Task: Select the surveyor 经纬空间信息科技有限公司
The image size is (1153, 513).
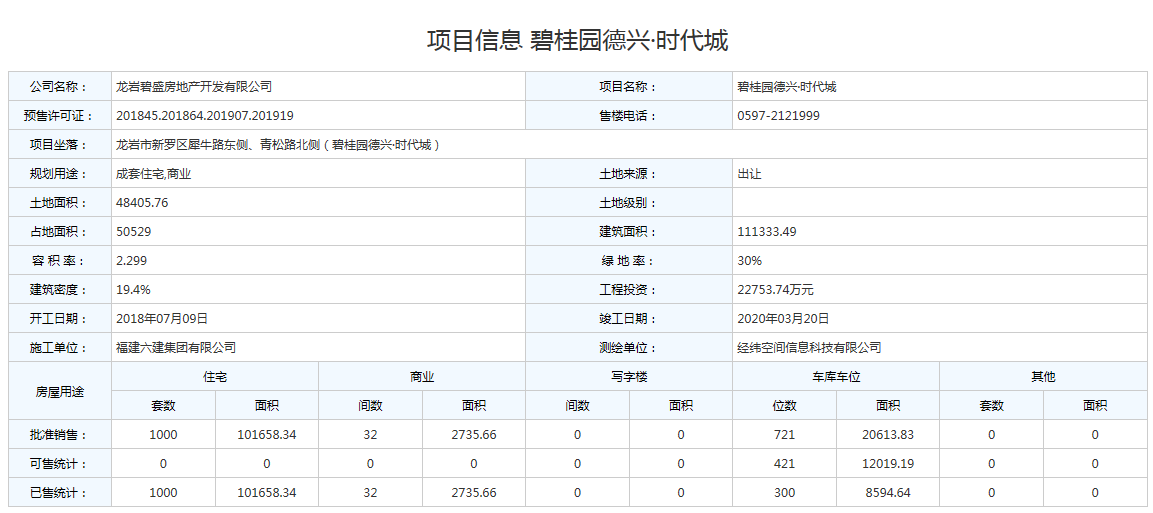Action: 809,348
